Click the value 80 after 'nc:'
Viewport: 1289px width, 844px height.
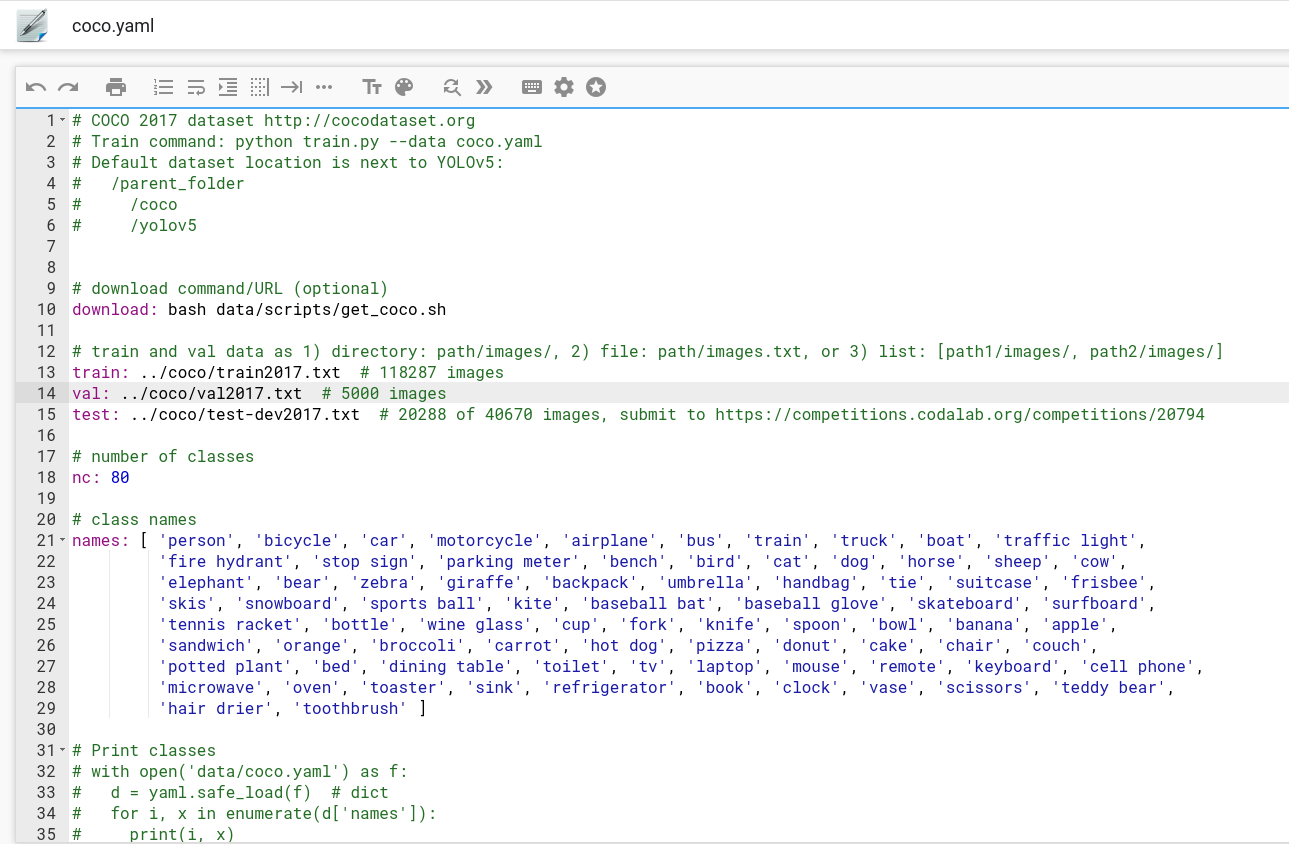(120, 477)
